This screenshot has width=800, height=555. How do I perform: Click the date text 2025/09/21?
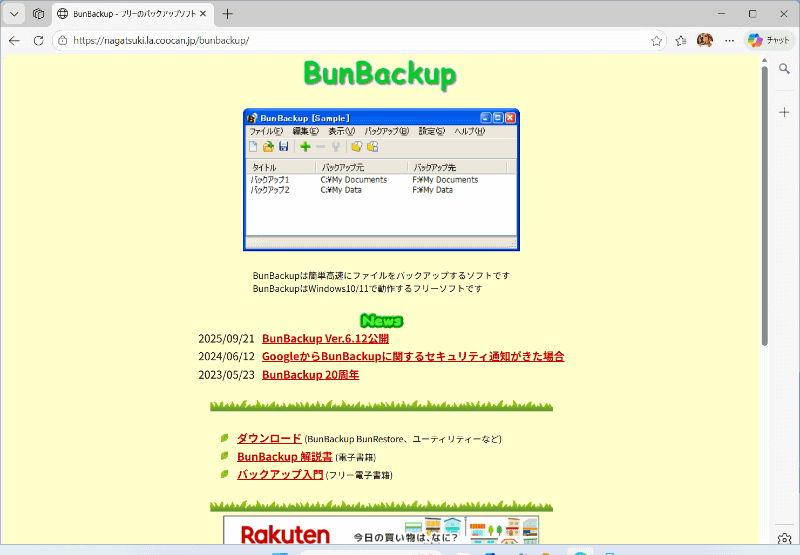click(x=227, y=339)
